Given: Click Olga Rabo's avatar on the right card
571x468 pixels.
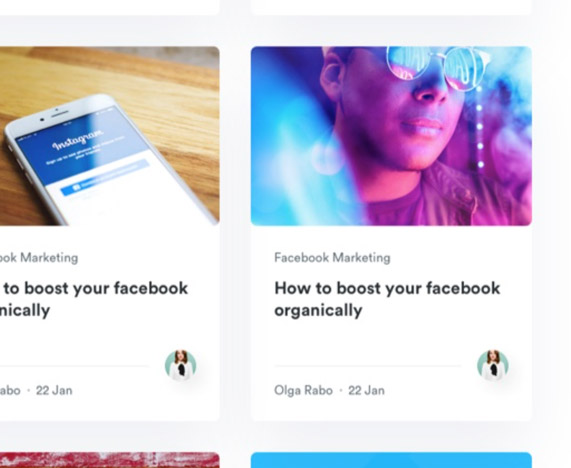Looking at the screenshot, I should [493, 365].
